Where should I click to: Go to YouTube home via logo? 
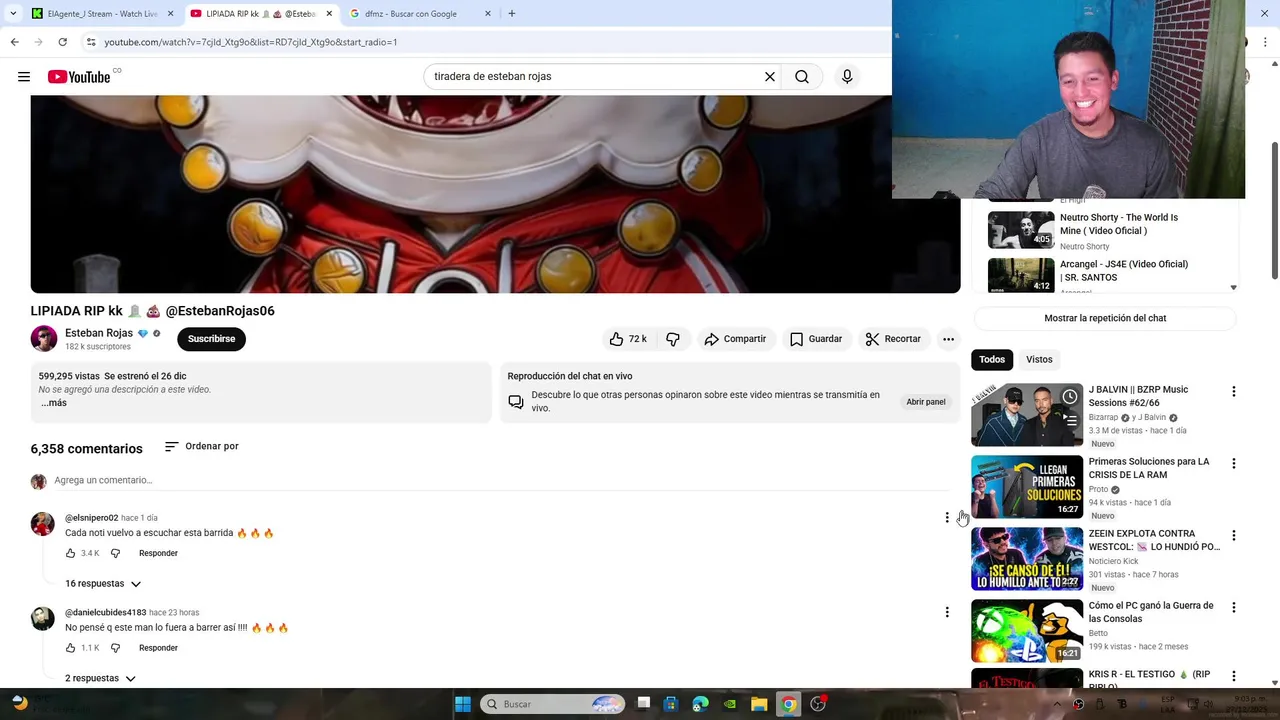coord(79,77)
